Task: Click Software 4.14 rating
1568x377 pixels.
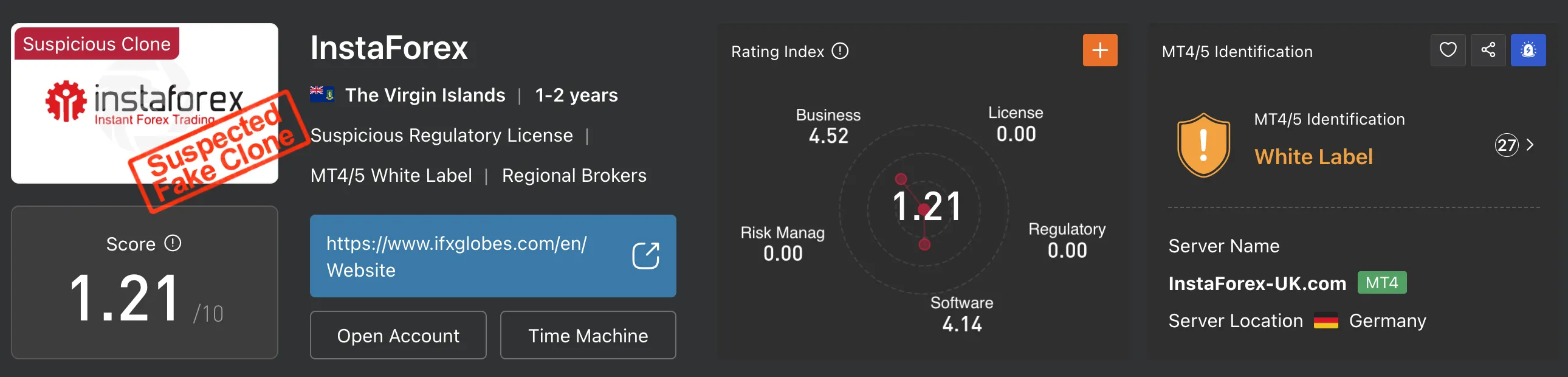Action: pyautogui.click(x=961, y=314)
